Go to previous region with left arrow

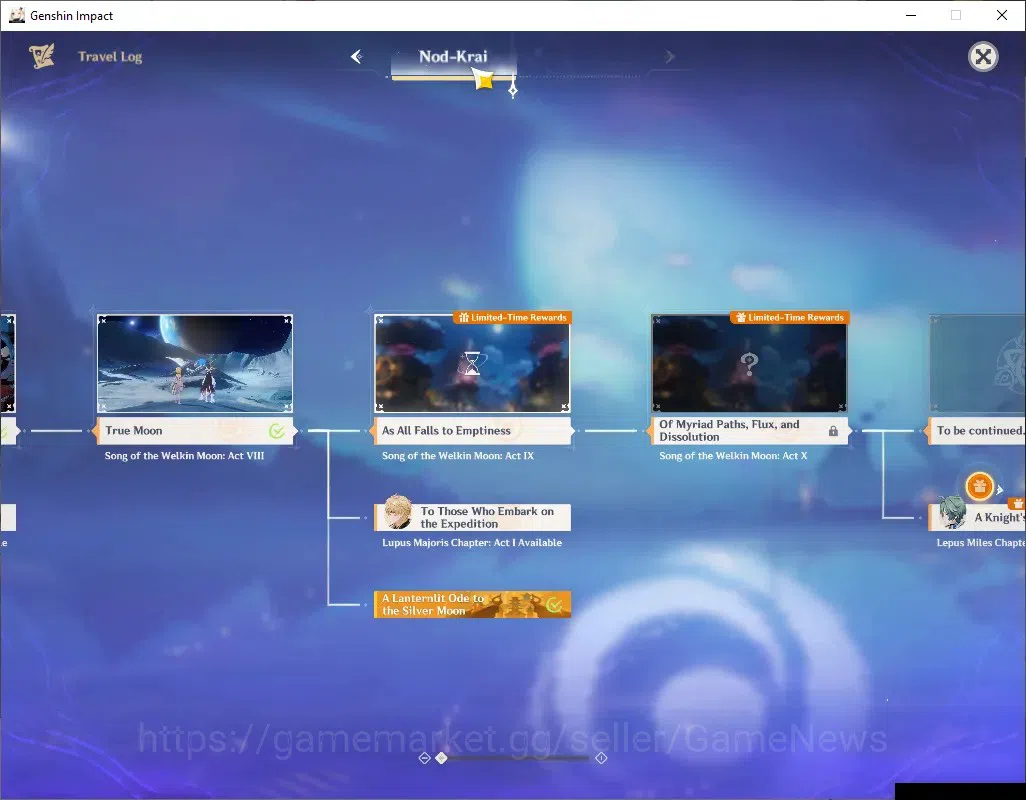pos(356,57)
